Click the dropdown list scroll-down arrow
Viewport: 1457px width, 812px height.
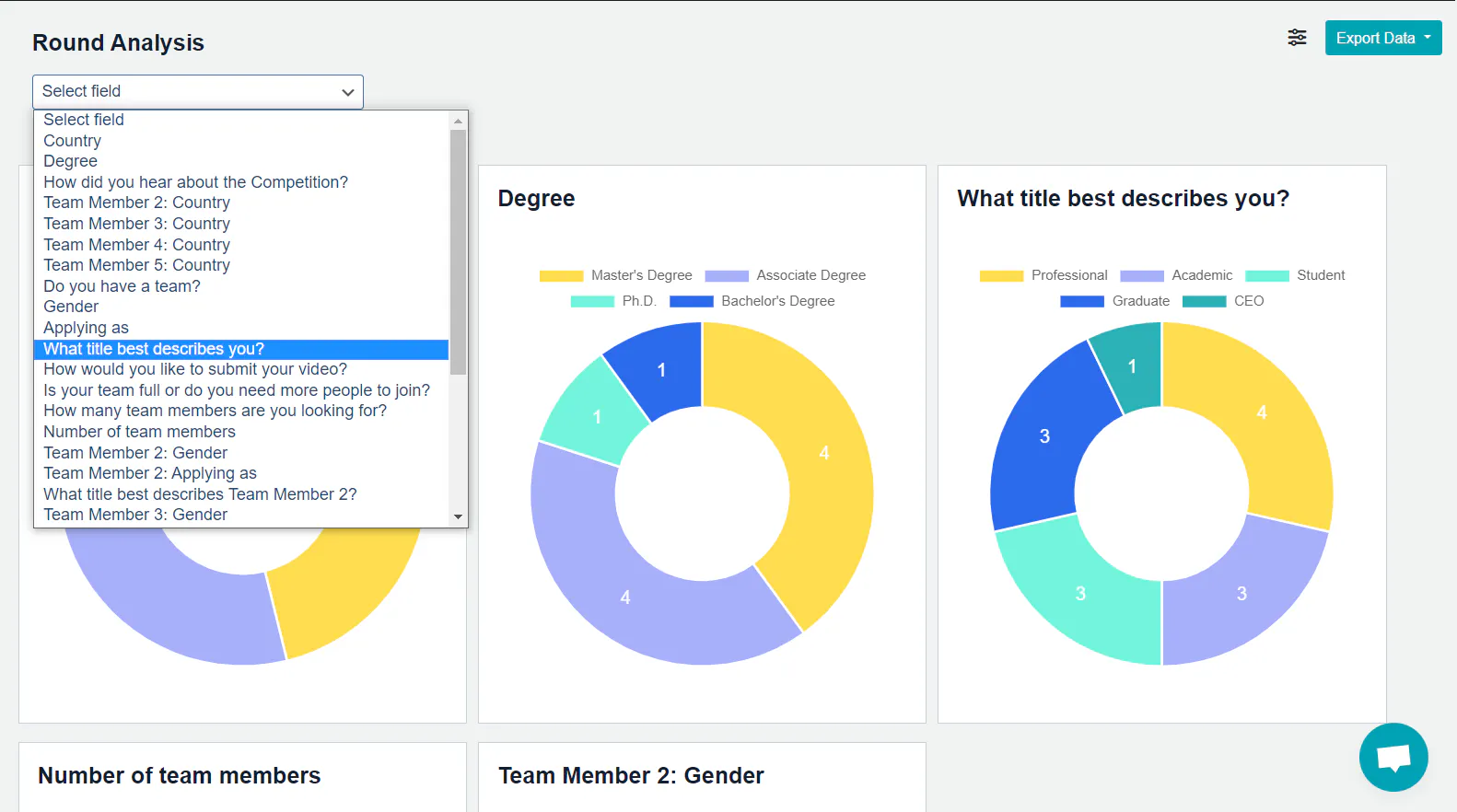[x=458, y=517]
